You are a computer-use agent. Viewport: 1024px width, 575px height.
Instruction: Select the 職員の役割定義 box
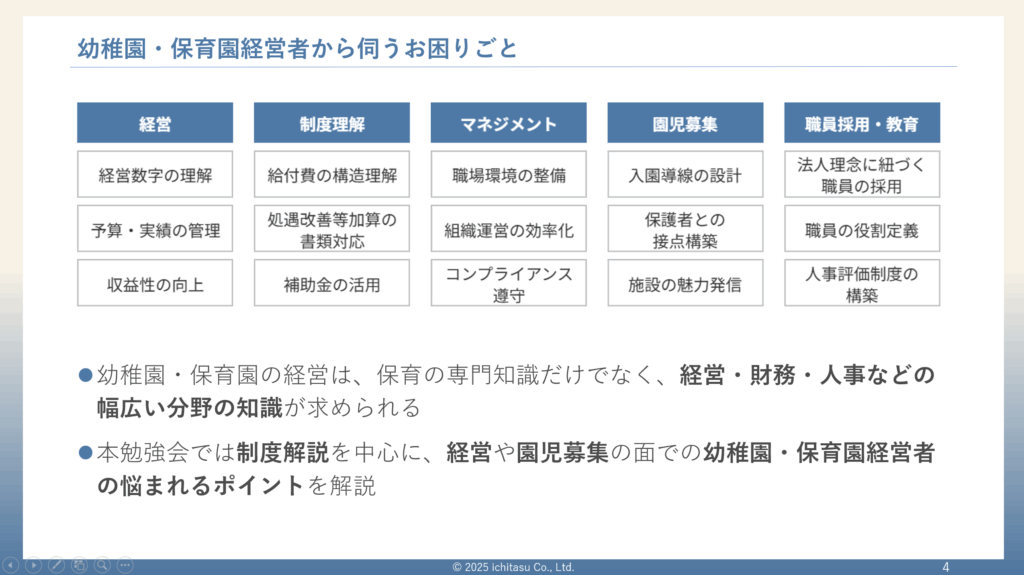click(862, 229)
